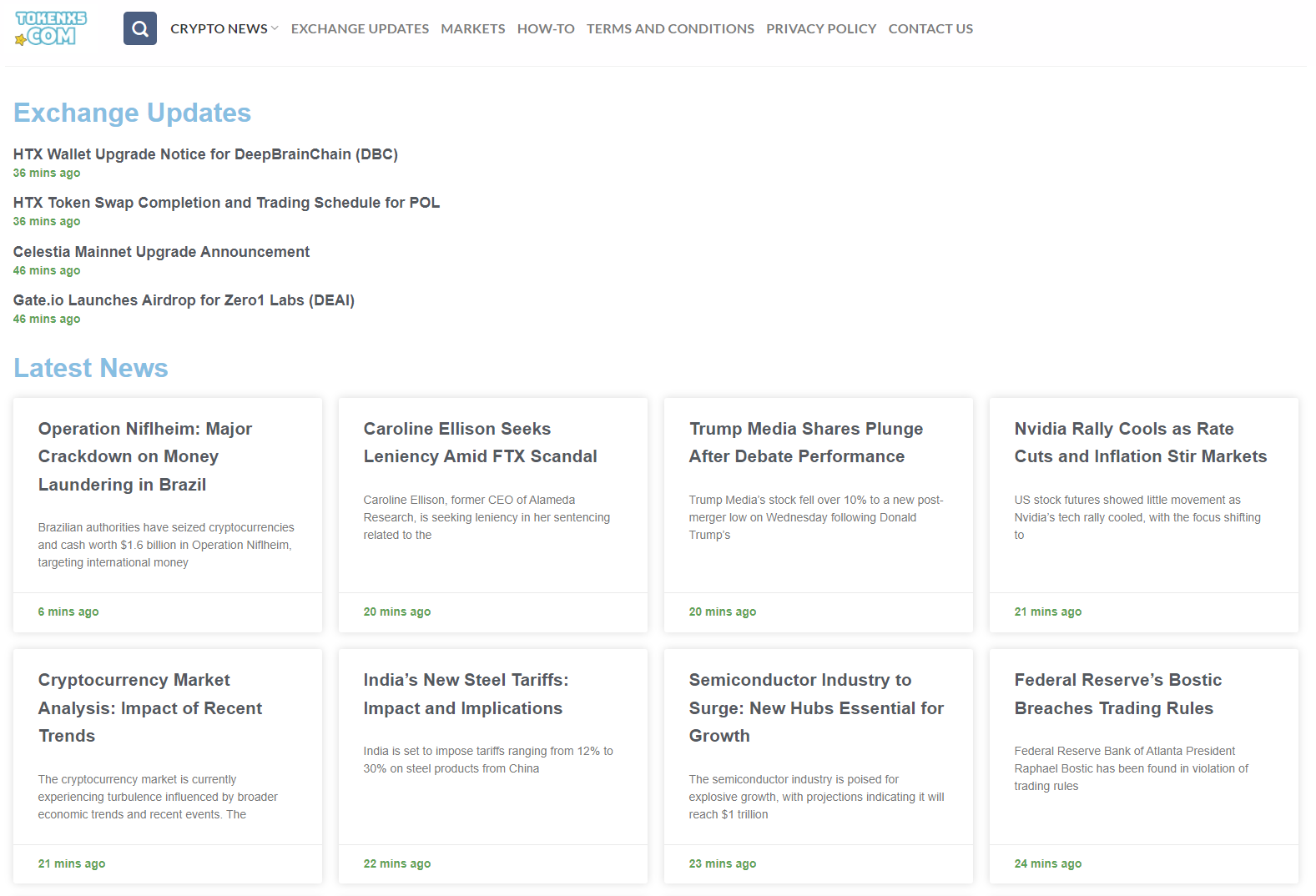This screenshot has width=1316, height=896.
Task: Open the Markets menu item
Action: coord(473,28)
